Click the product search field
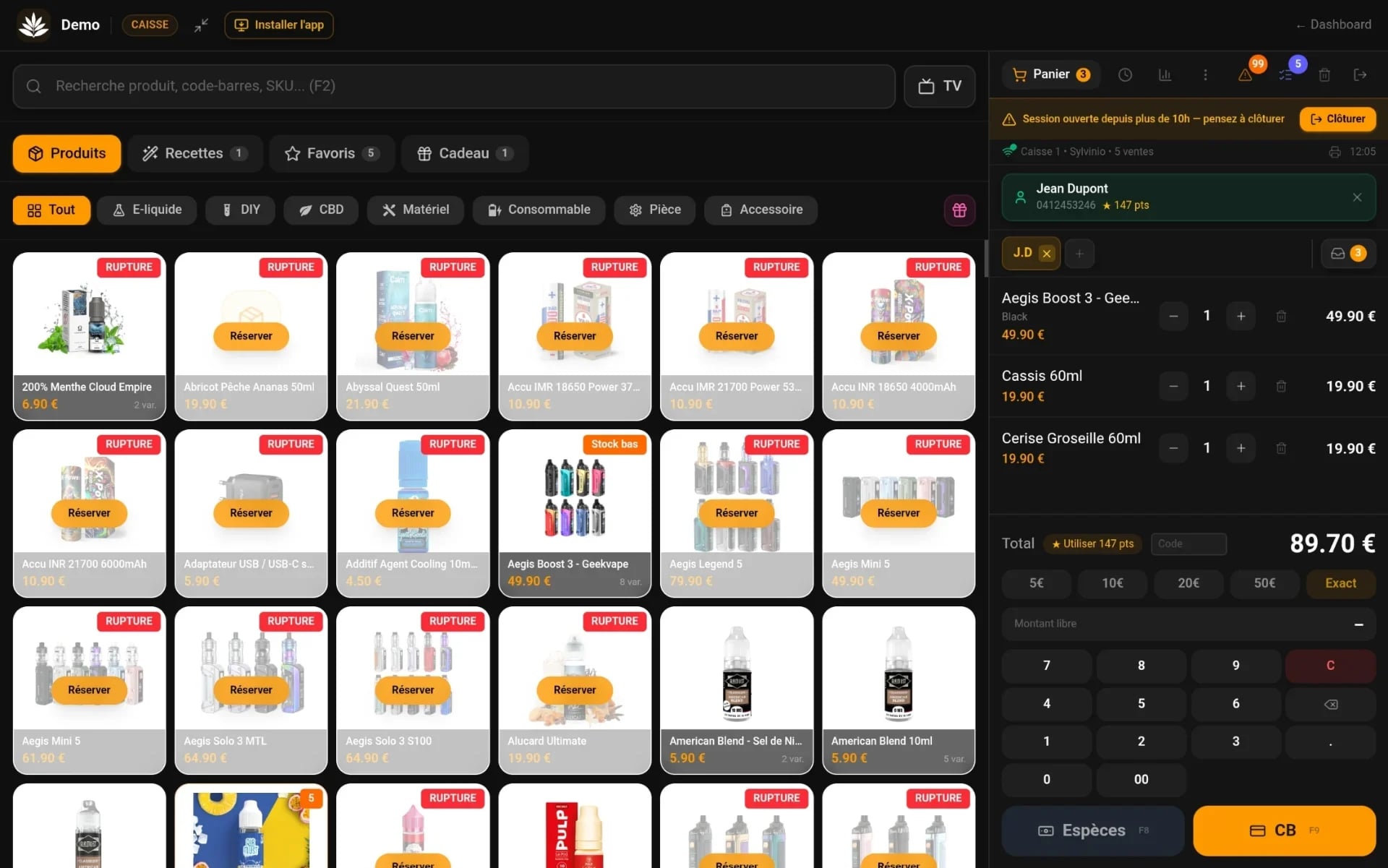This screenshot has width=1388, height=868. [454, 86]
